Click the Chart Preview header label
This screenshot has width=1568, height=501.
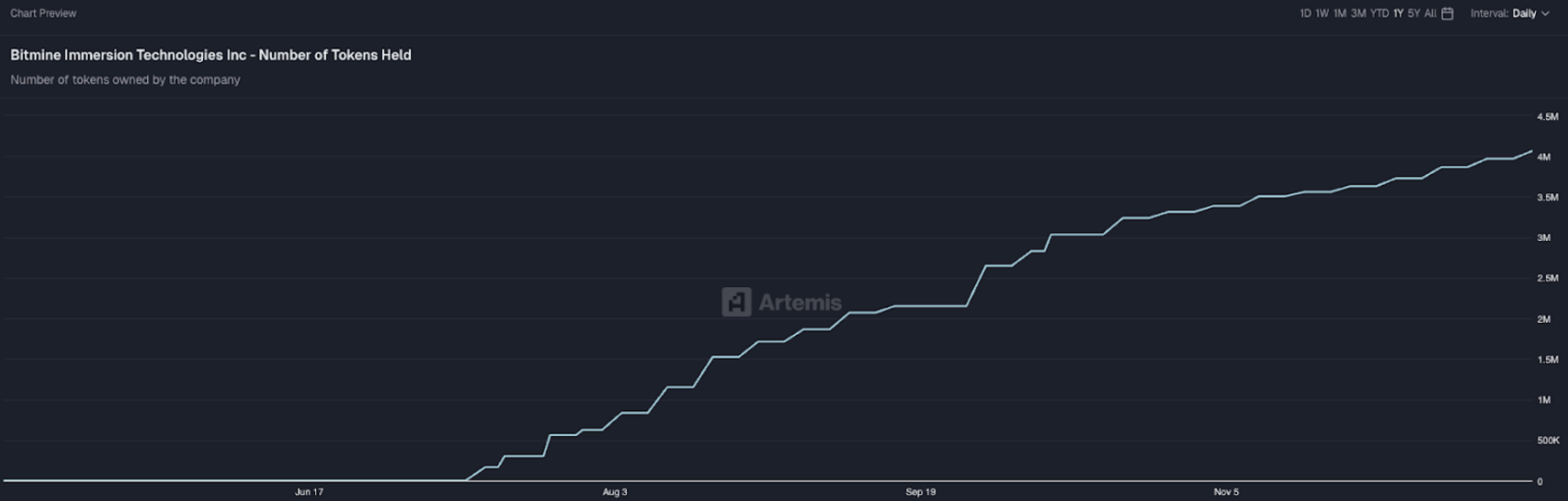point(44,14)
